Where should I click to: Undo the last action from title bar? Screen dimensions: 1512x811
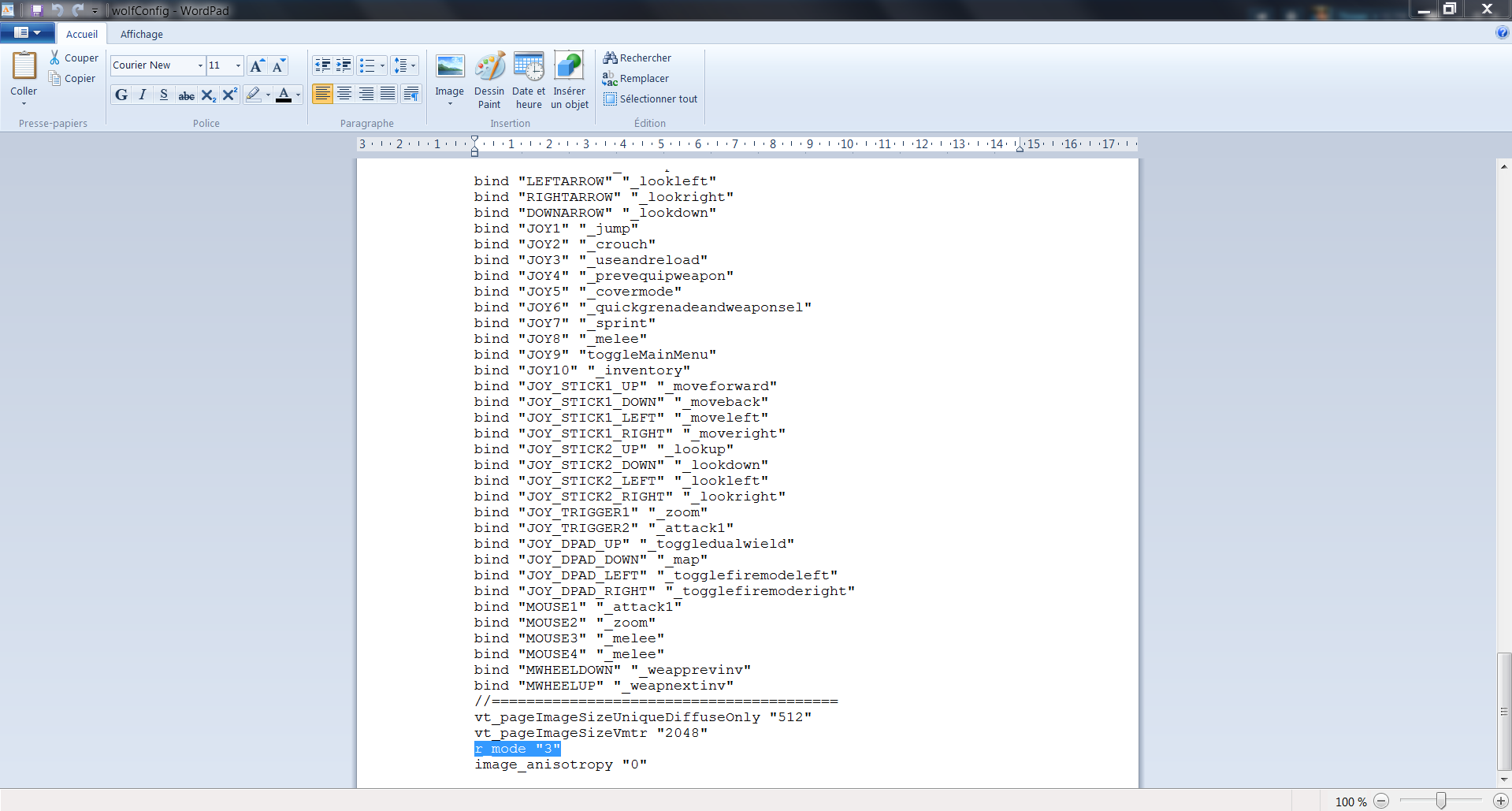click(x=57, y=10)
